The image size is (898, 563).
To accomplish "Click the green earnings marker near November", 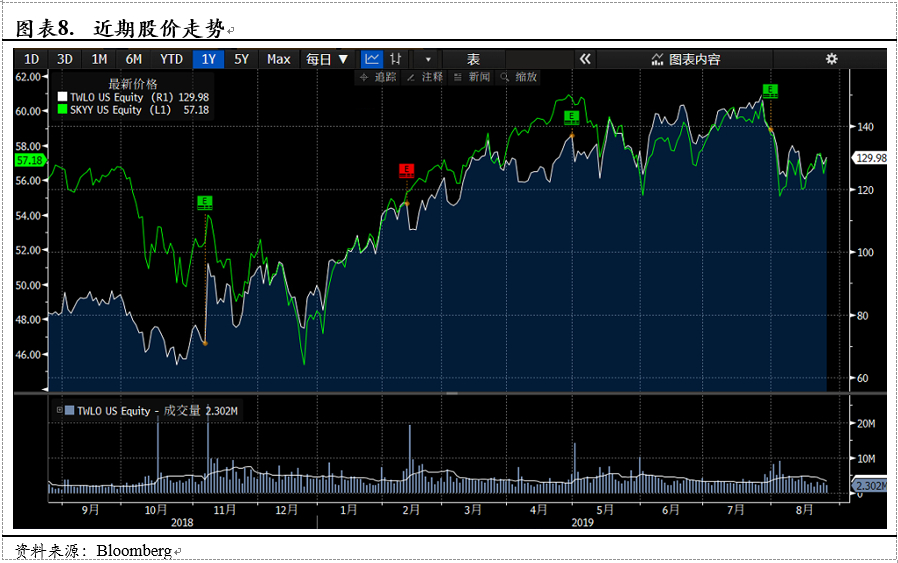I will click(x=204, y=202).
